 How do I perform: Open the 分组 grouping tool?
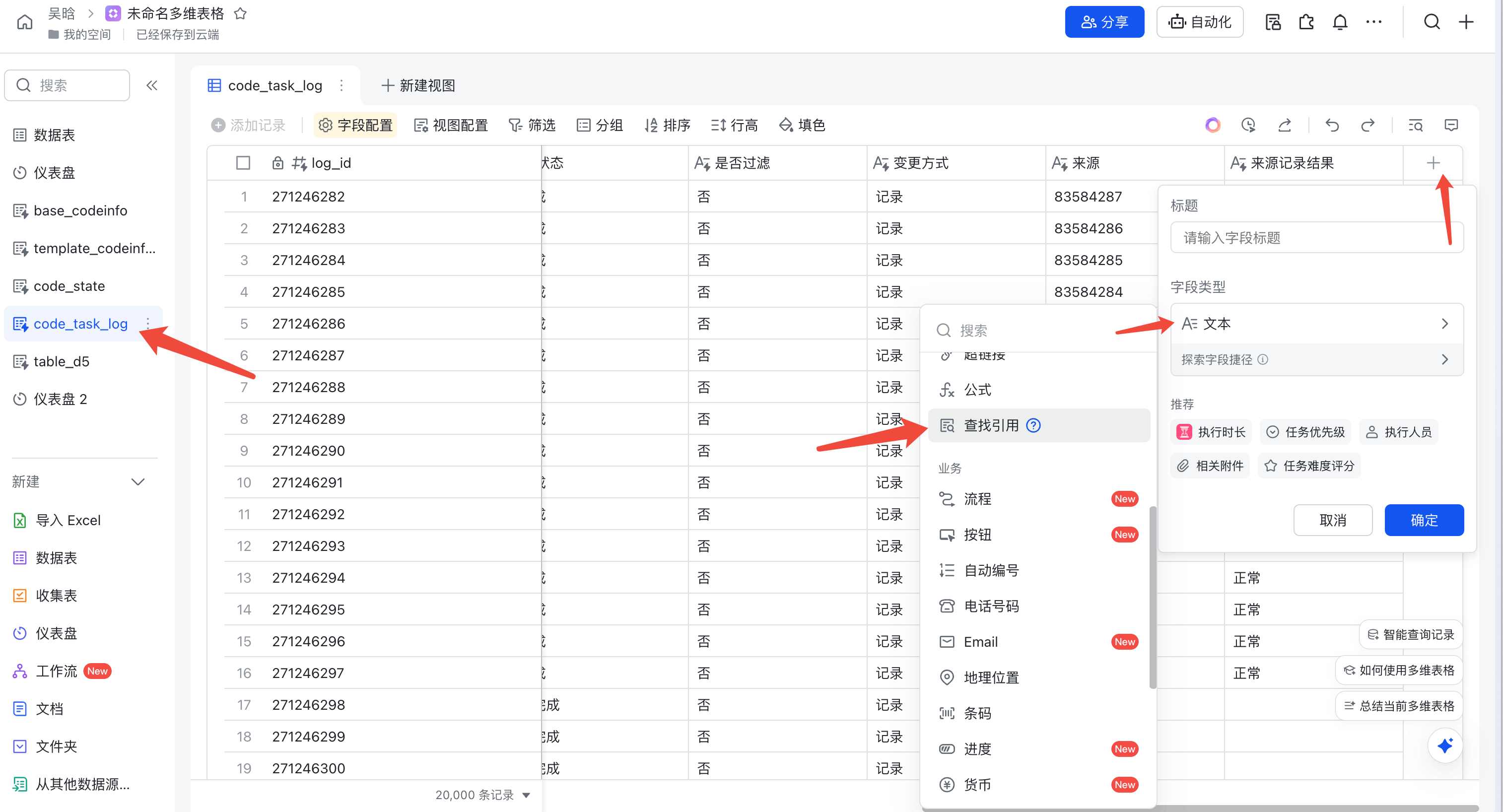pyautogui.click(x=600, y=125)
